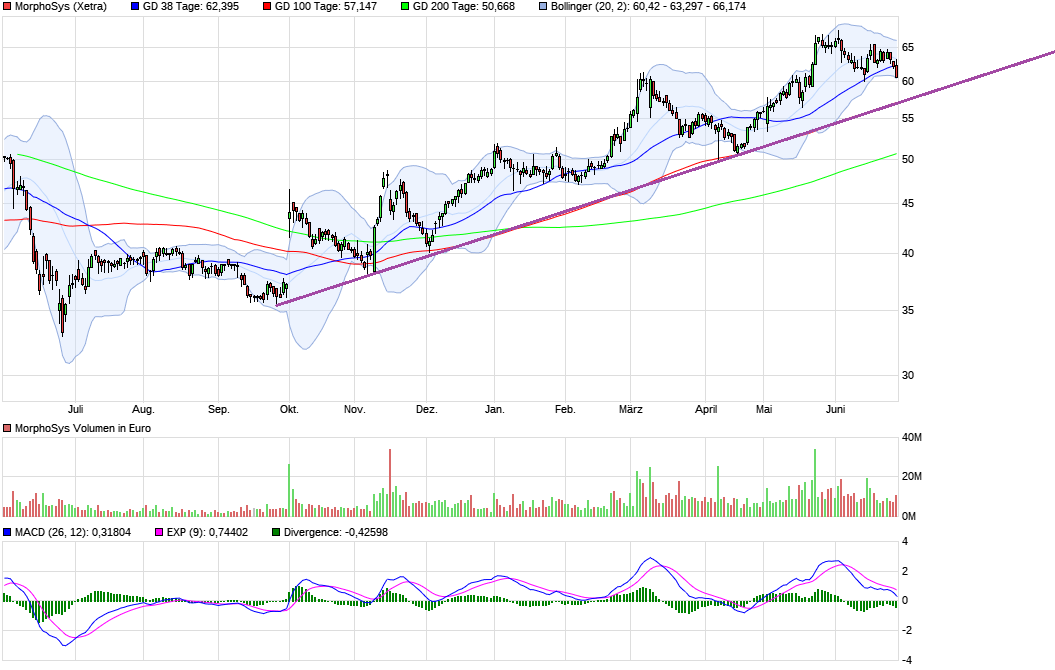Click the dark green Divergence legend swatch
1055x670 pixels.
276,532
